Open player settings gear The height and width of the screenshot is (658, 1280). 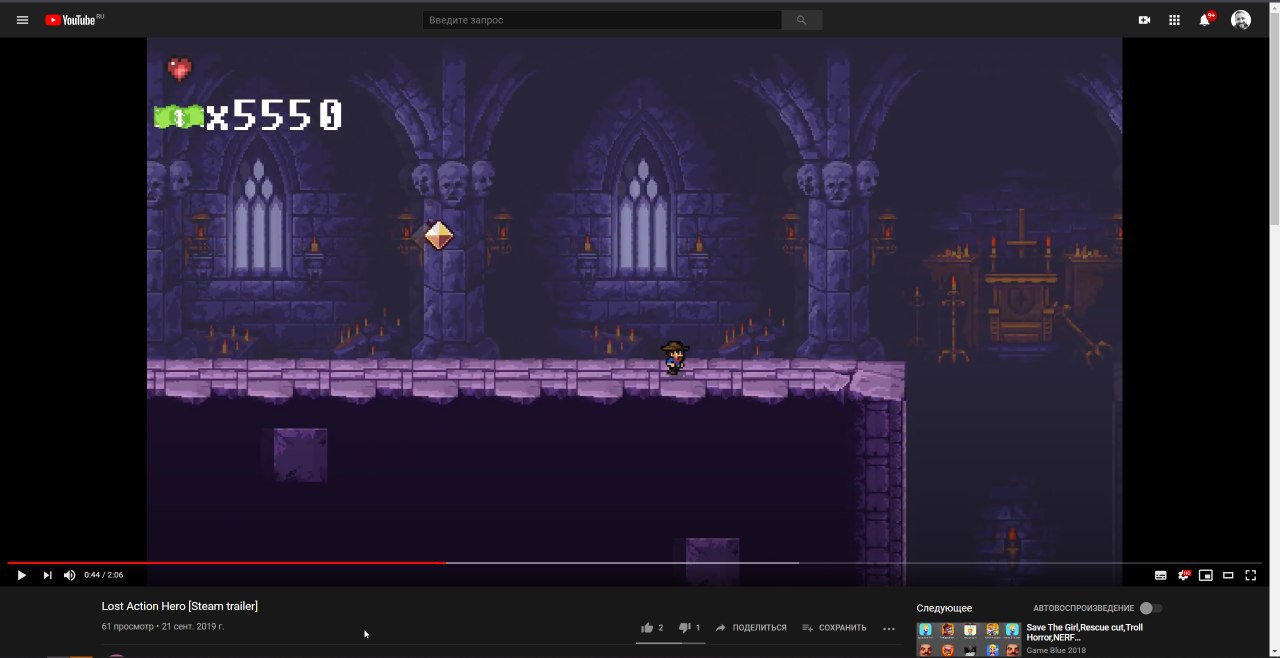1184,575
